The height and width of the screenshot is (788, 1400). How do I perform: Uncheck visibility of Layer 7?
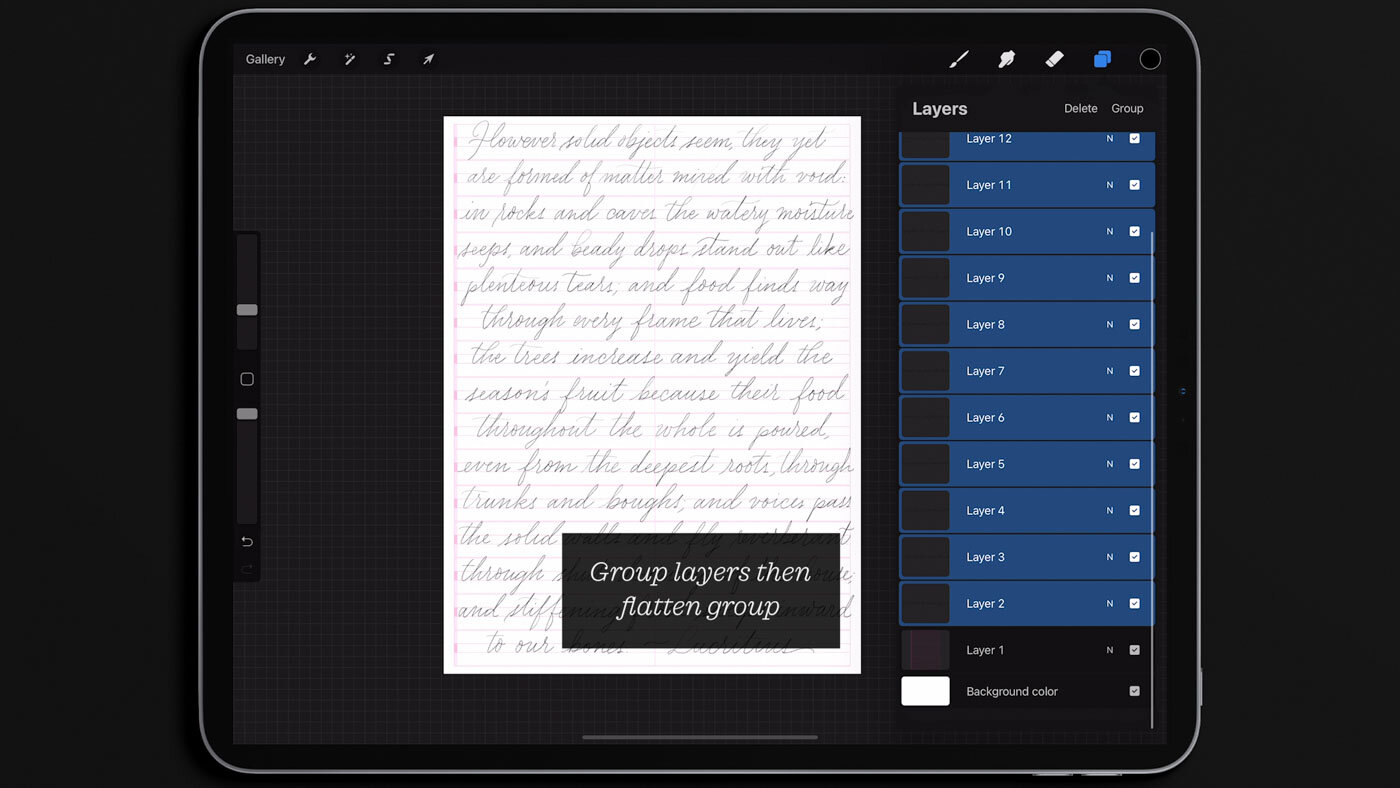[1134, 371]
